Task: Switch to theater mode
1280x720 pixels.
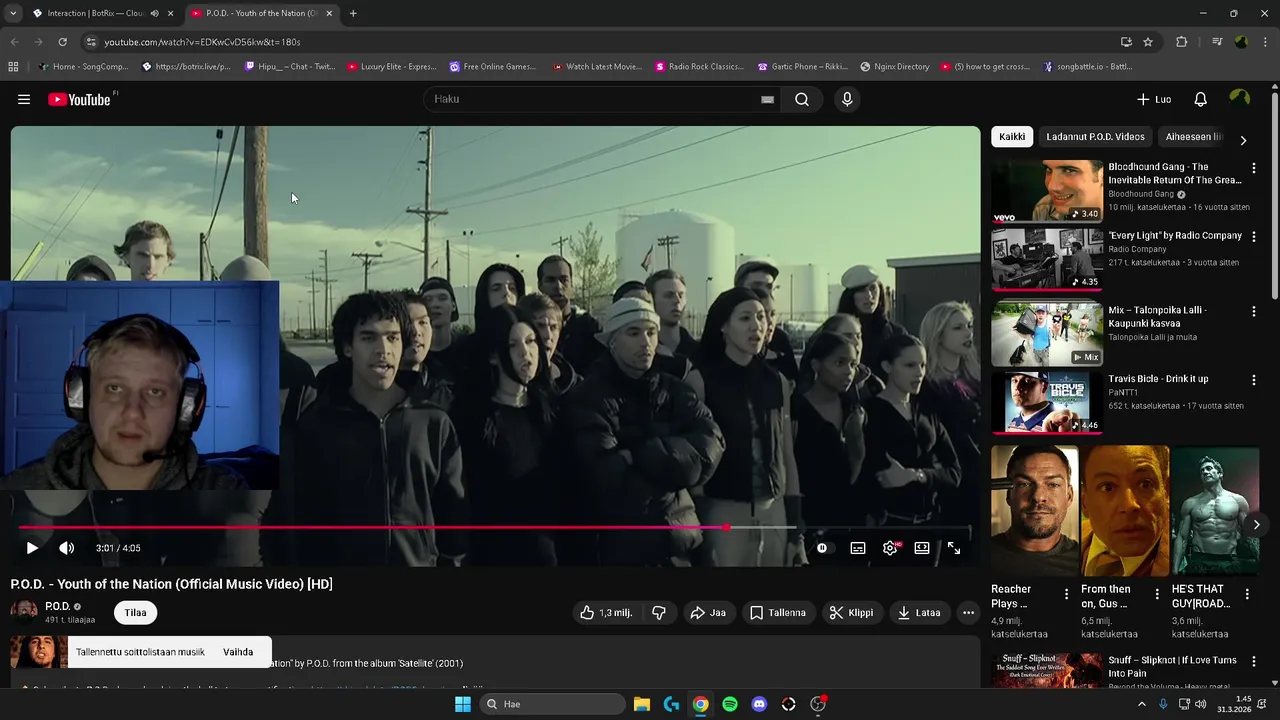Action: [x=922, y=548]
